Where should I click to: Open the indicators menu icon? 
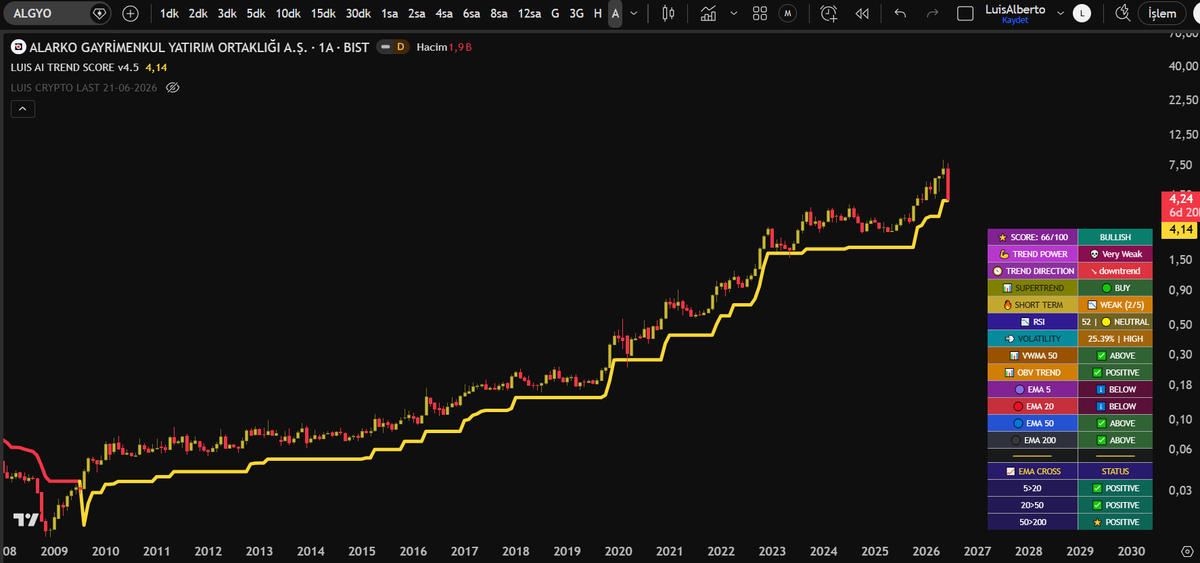tap(708, 13)
